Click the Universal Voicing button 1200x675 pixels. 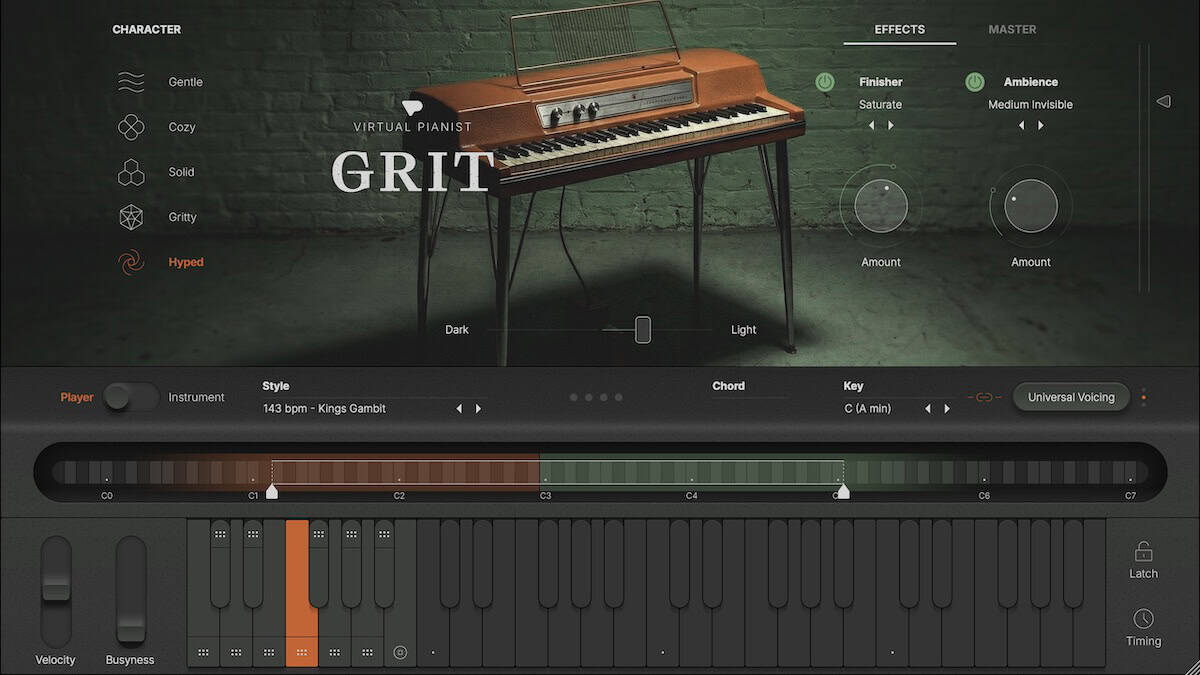tap(1071, 396)
